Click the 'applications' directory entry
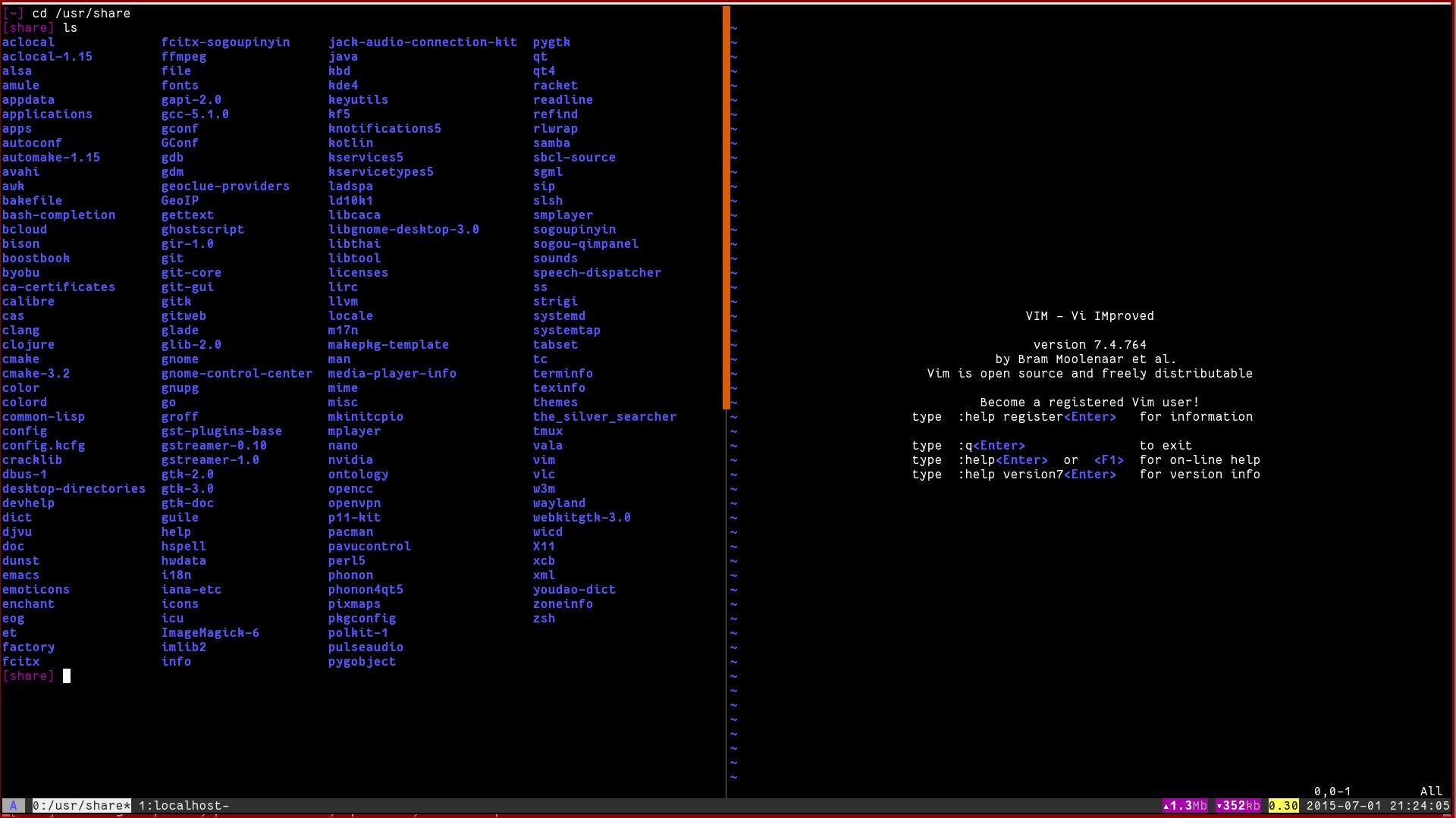The width and height of the screenshot is (1456, 818). (x=47, y=114)
